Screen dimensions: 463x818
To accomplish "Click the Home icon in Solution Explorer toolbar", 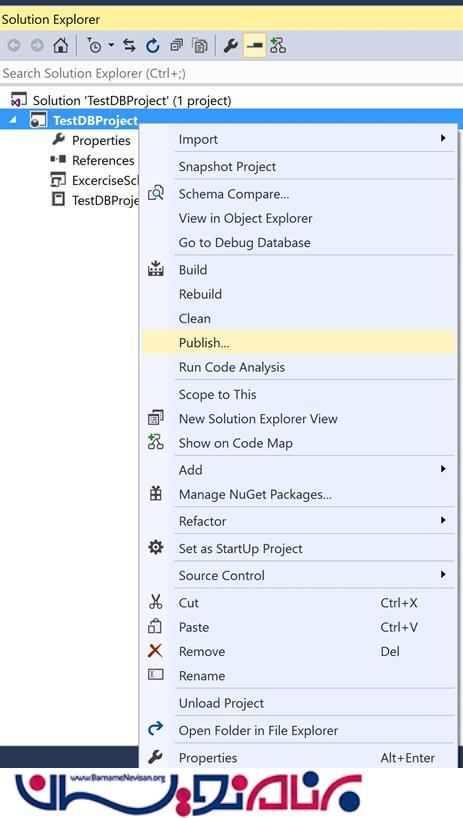I will (60, 46).
